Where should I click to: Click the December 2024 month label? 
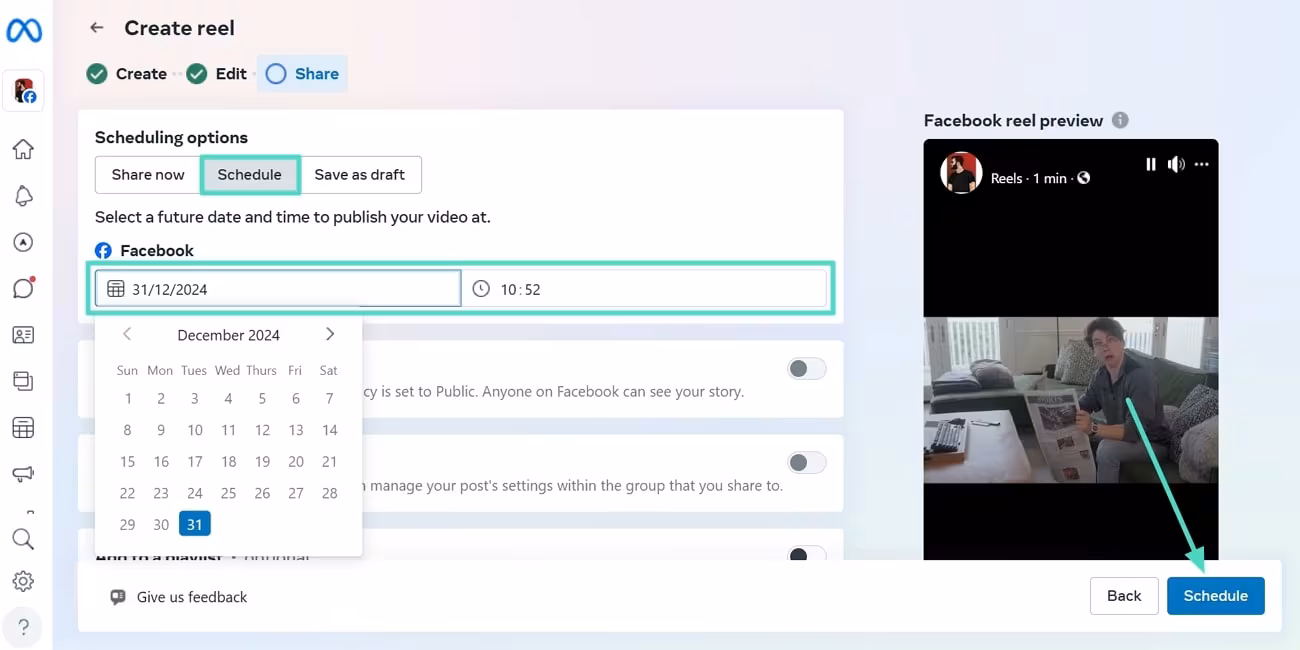point(228,335)
